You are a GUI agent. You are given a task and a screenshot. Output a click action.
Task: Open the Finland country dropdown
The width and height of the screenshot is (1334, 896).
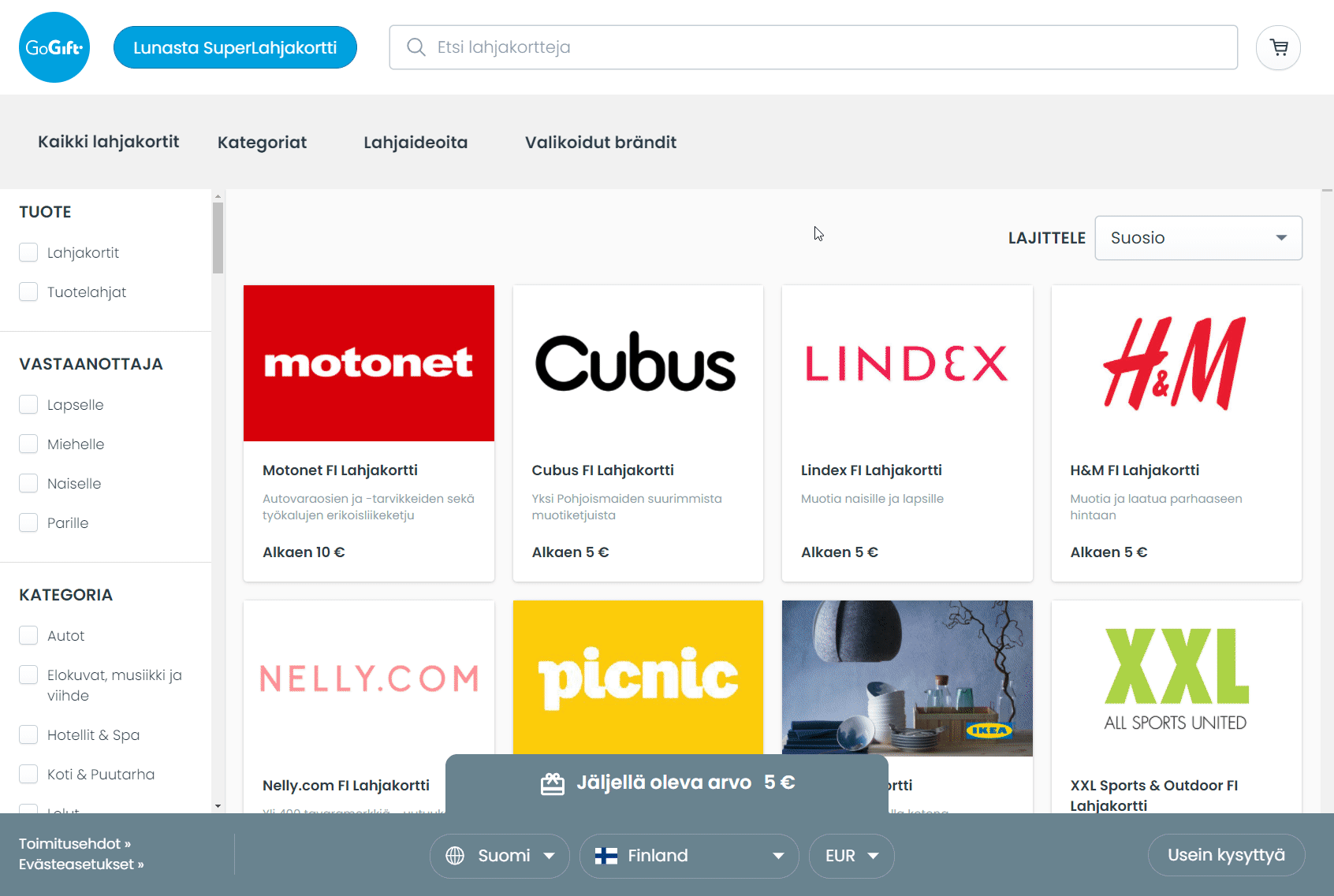tap(689, 856)
